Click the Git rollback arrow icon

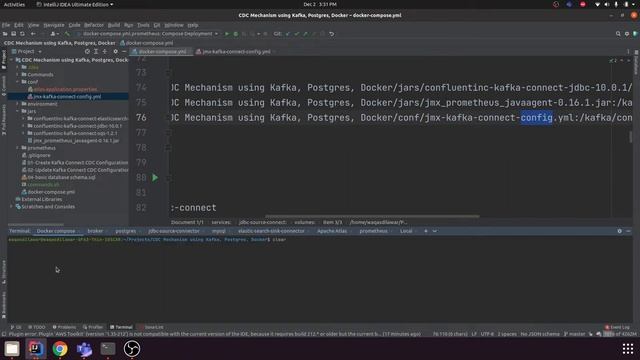(x=331, y=34)
